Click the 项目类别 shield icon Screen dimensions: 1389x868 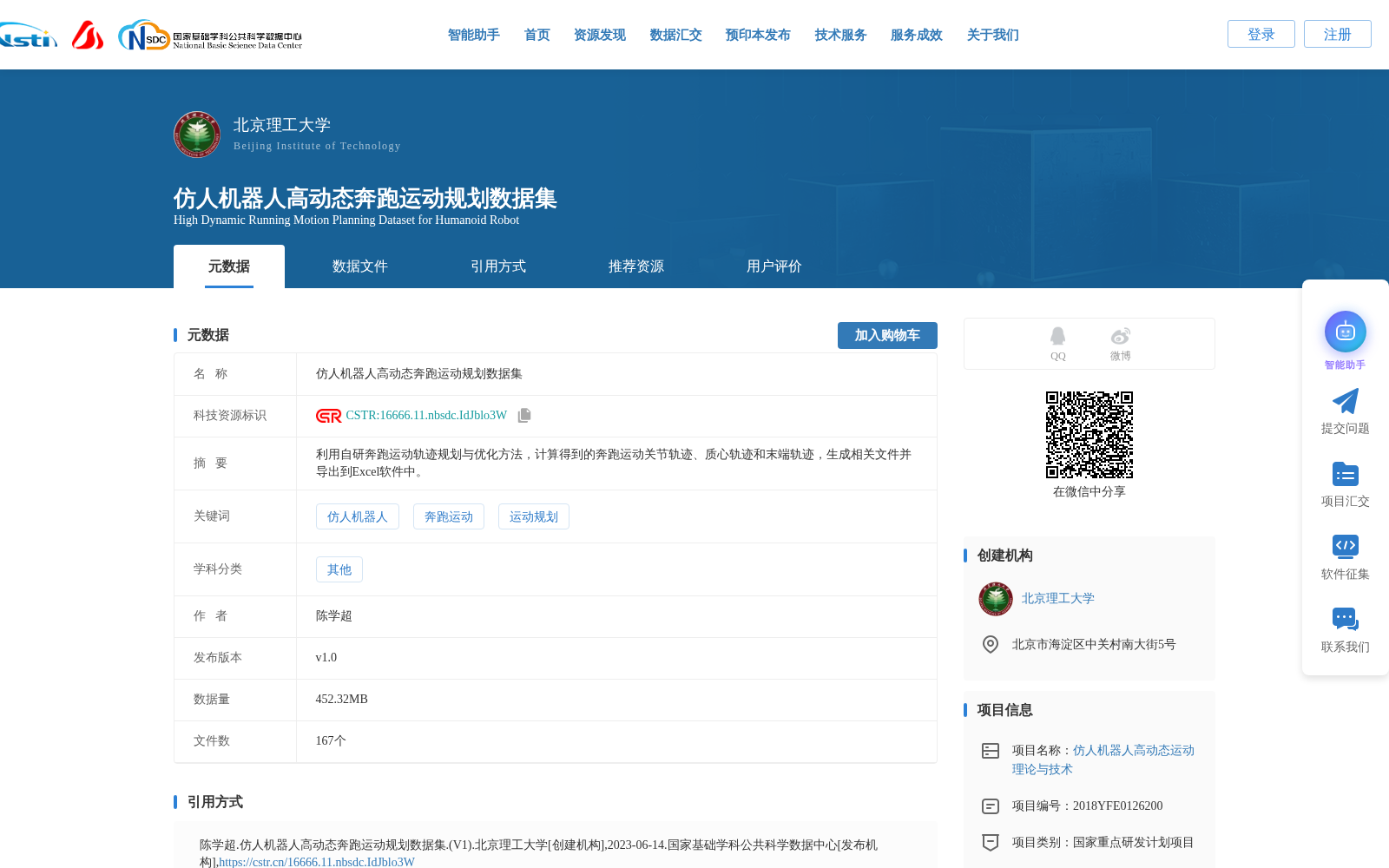tap(991, 843)
